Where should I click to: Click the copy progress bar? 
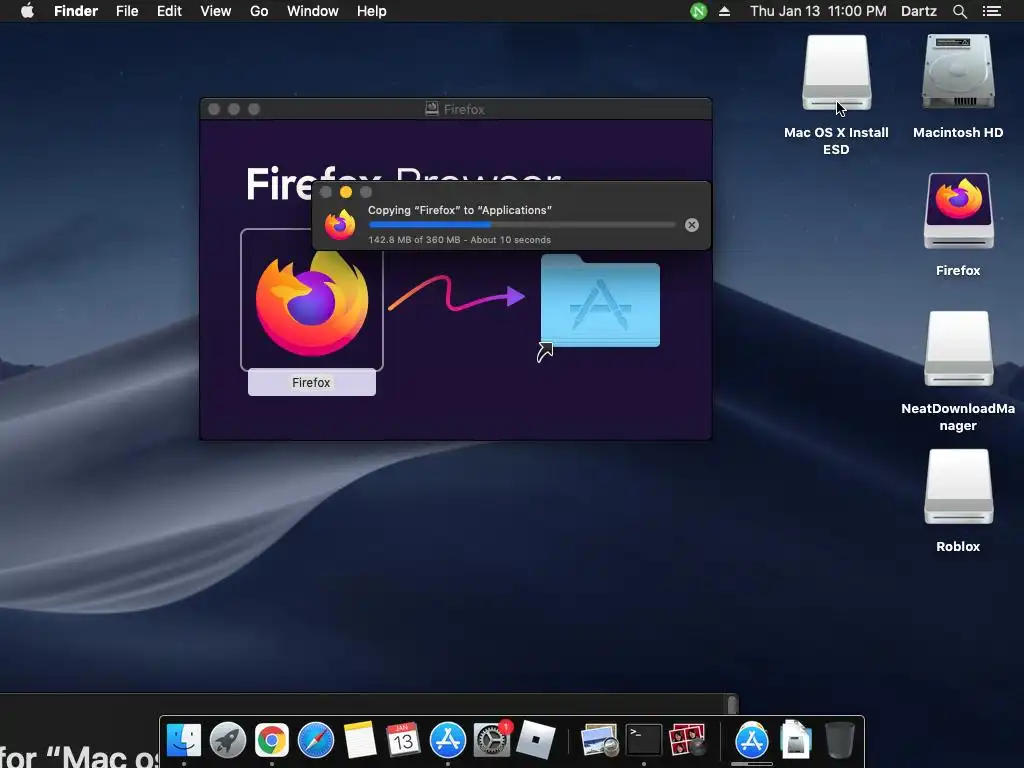click(x=522, y=225)
